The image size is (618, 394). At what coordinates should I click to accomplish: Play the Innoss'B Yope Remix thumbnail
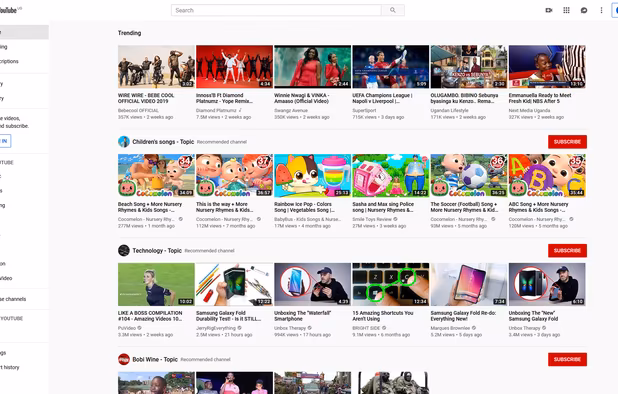click(x=235, y=67)
